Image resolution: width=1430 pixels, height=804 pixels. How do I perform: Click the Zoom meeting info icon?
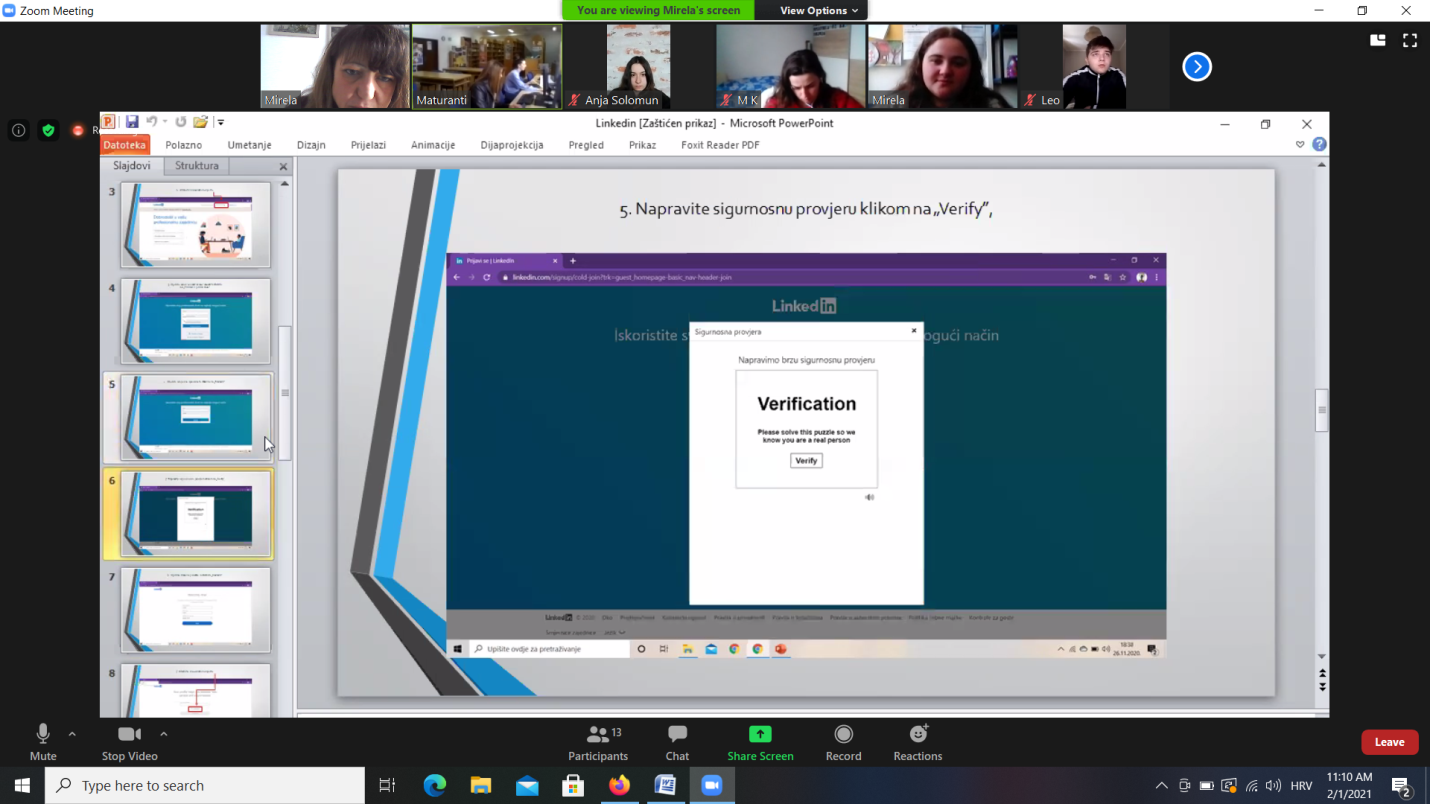pos(18,130)
